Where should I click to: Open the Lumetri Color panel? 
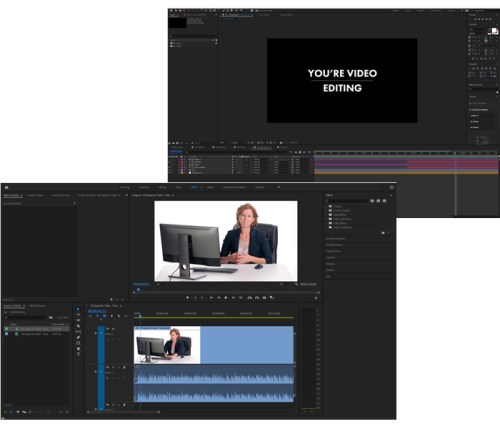333,251
